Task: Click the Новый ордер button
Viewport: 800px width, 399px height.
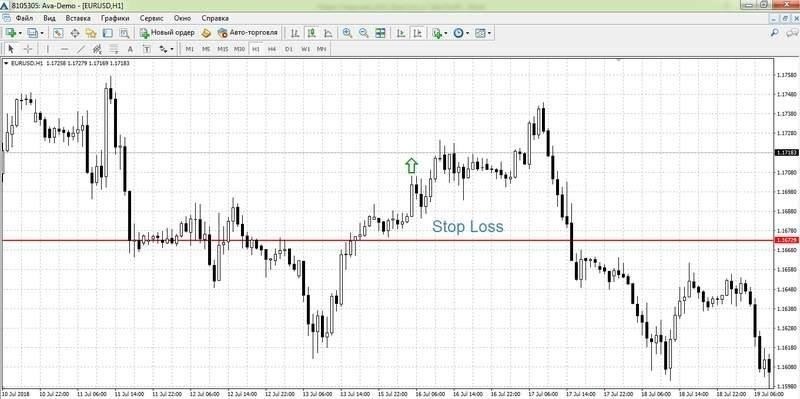Action: click(167, 33)
